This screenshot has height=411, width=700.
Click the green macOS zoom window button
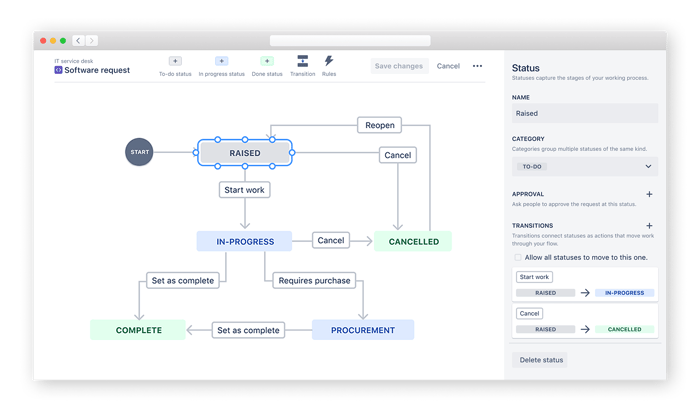tap(63, 41)
